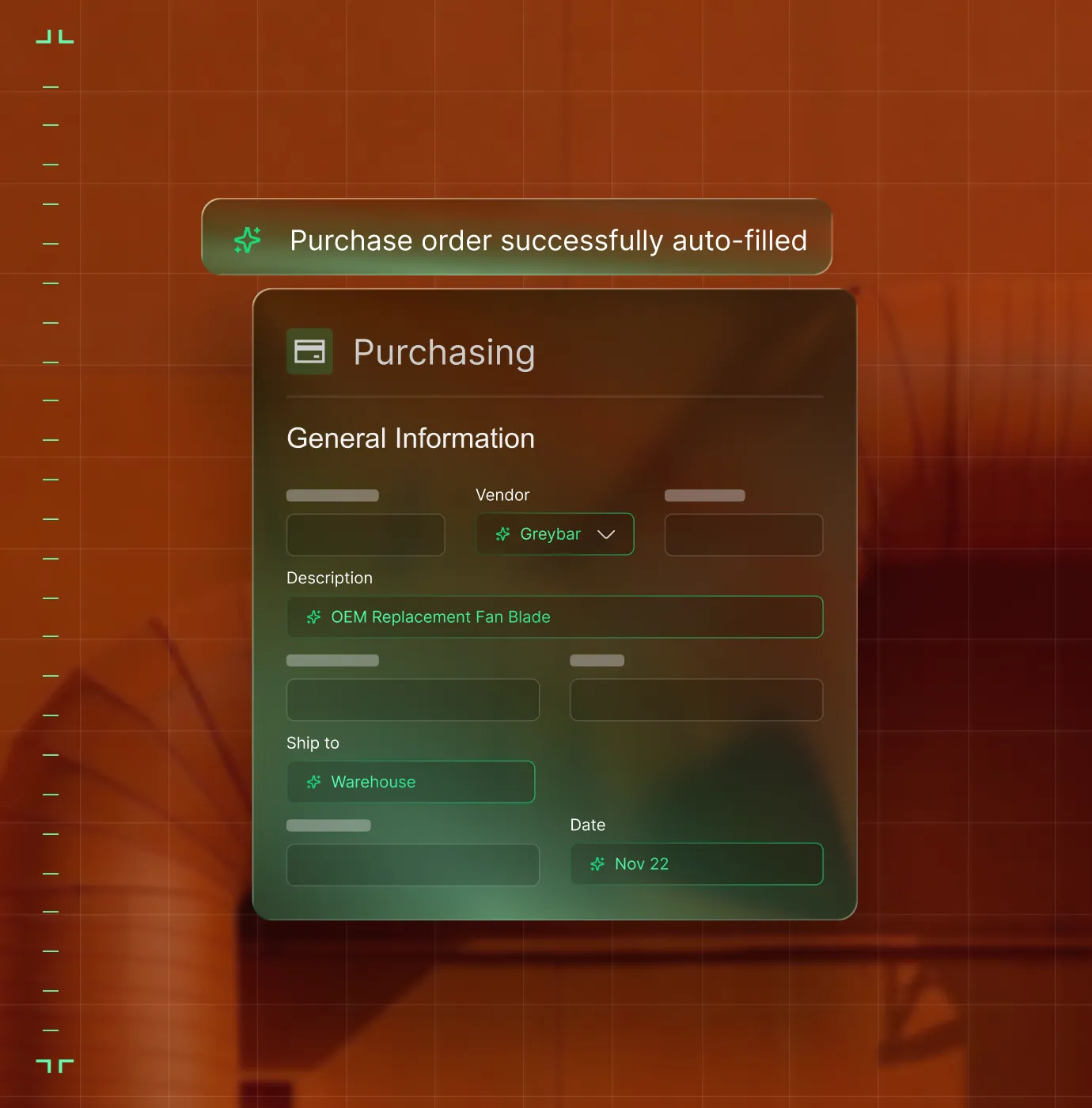Click the OEM Replacement Fan Blade description field
1092x1108 pixels.
click(x=555, y=617)
